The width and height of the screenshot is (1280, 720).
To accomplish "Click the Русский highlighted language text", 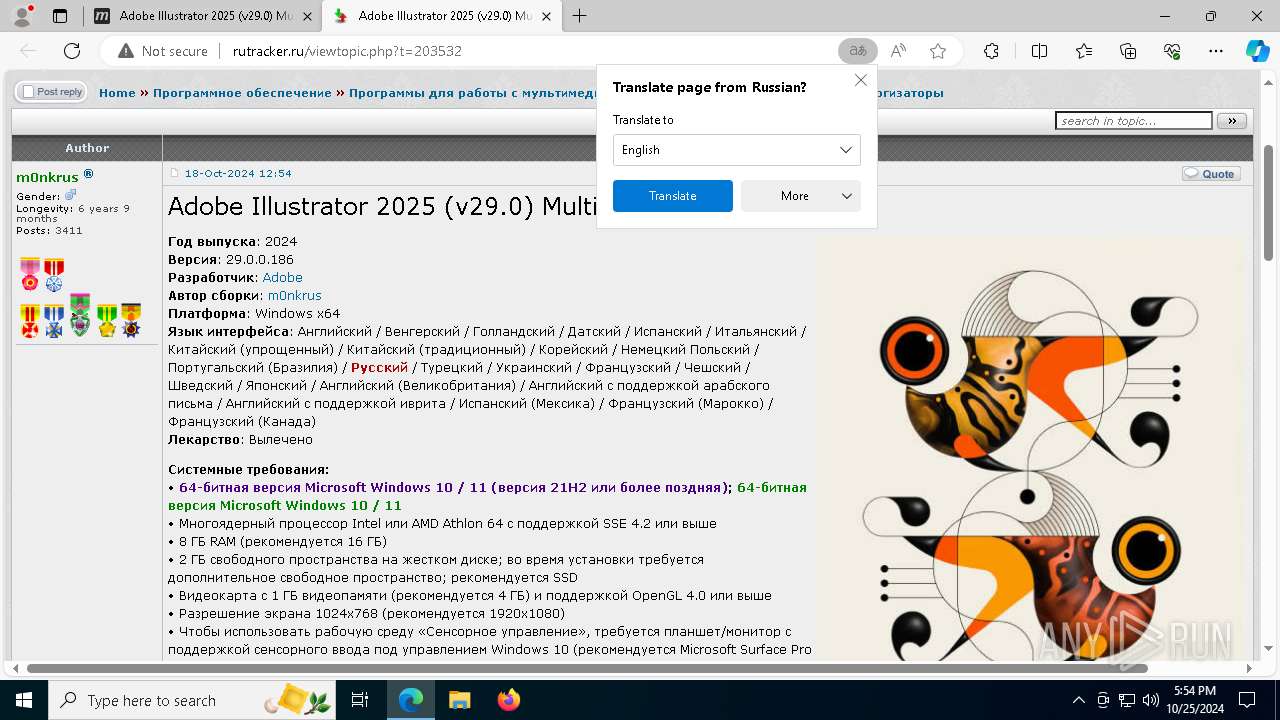I will [x=379, y=367].
